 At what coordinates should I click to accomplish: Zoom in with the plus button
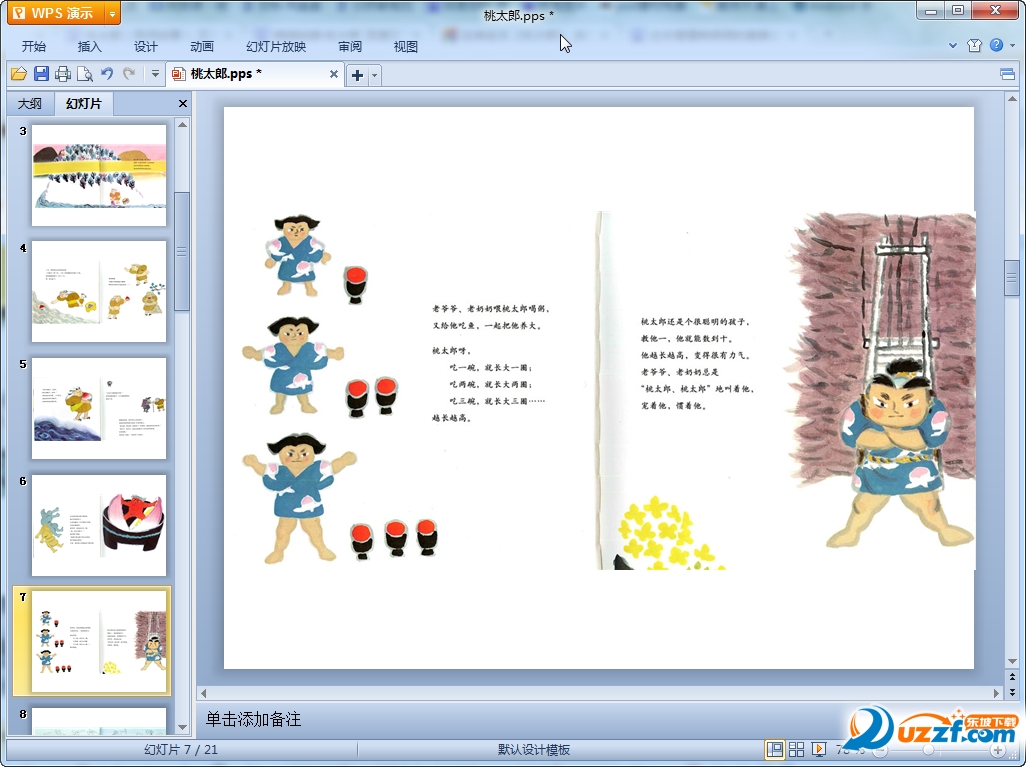tap(997, 750)
